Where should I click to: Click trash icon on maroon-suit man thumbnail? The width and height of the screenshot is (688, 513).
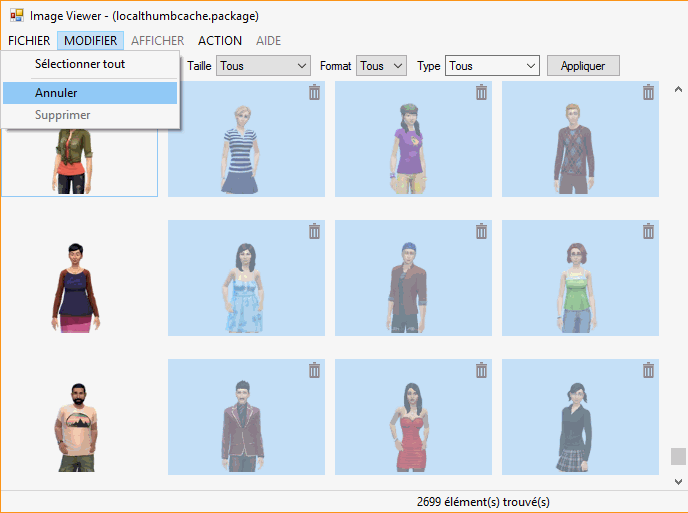coord(314,370)
